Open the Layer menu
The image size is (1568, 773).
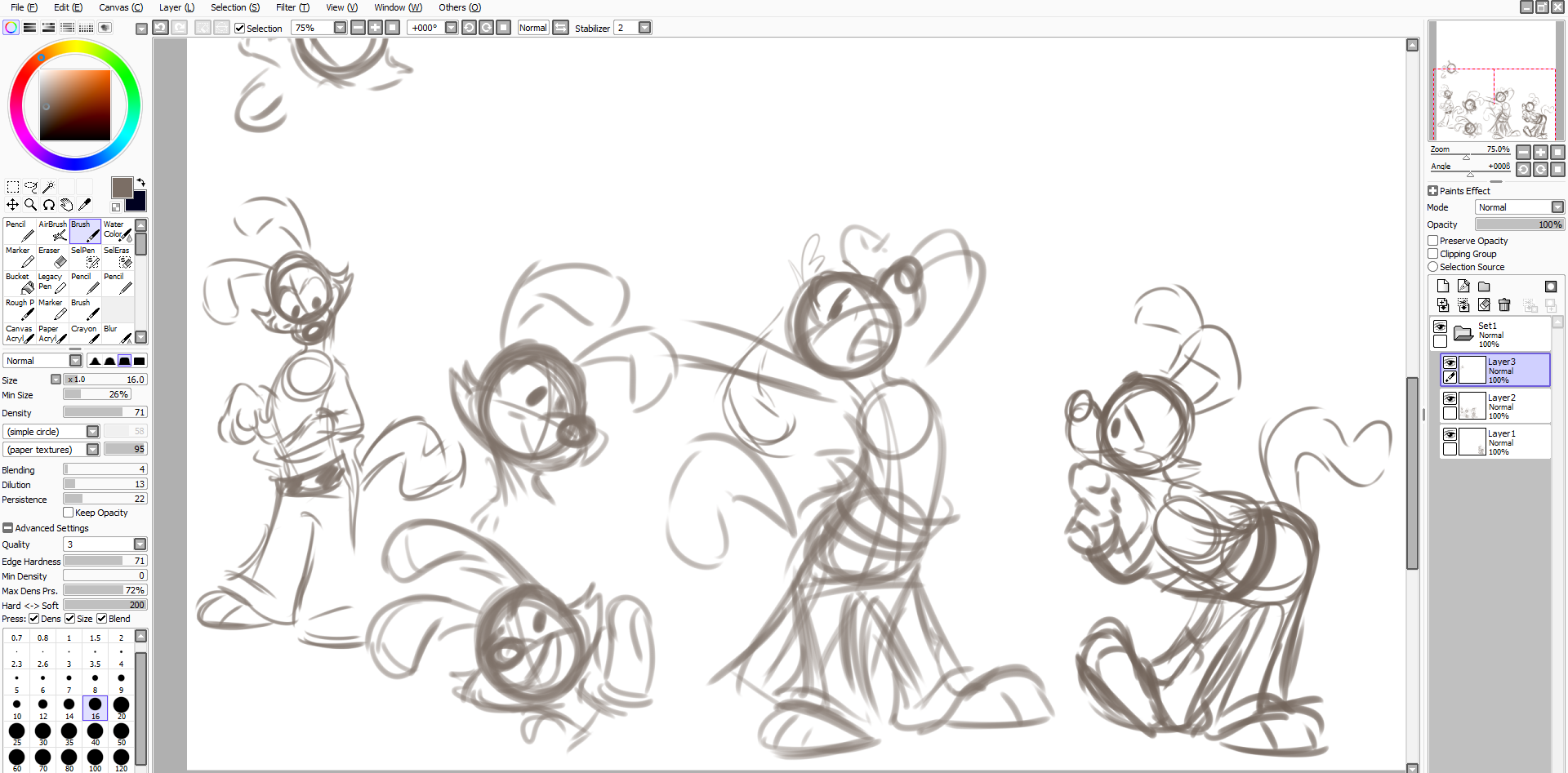pyautogui.click(x=176, y=7)
